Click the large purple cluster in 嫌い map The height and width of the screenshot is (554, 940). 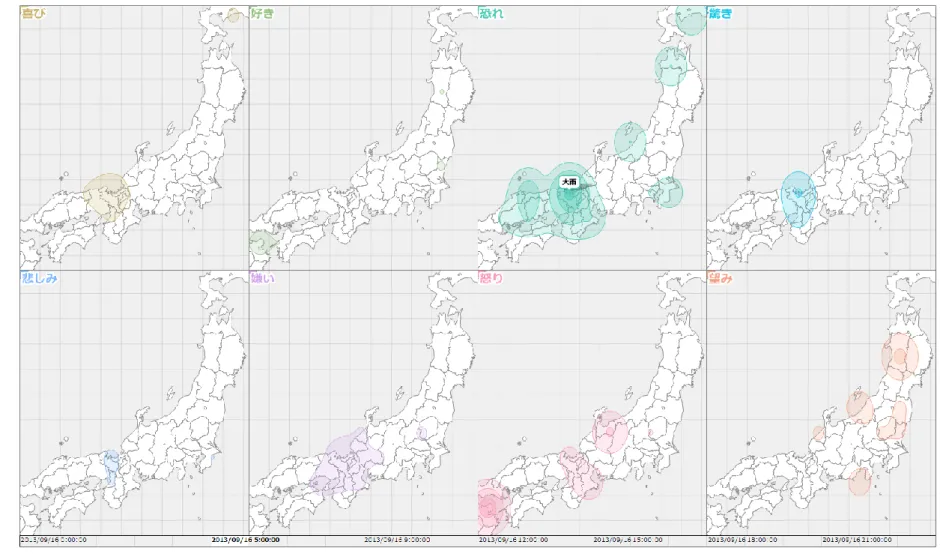(347, 460)
